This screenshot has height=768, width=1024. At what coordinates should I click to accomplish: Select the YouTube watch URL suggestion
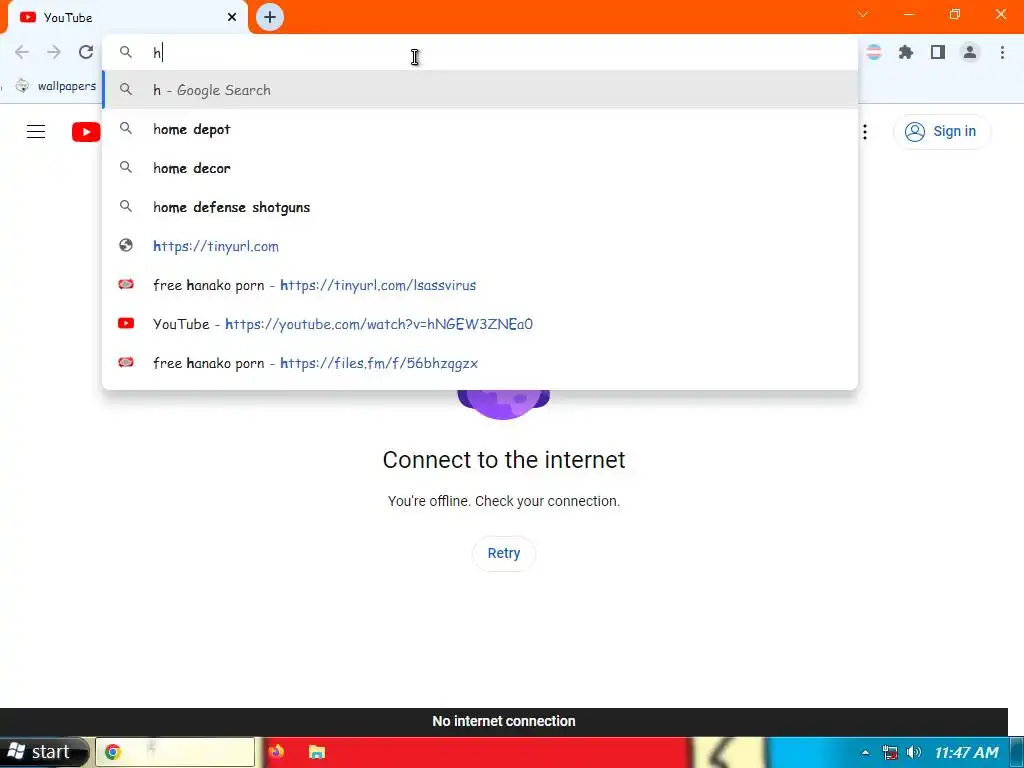[x=480, y=324]
